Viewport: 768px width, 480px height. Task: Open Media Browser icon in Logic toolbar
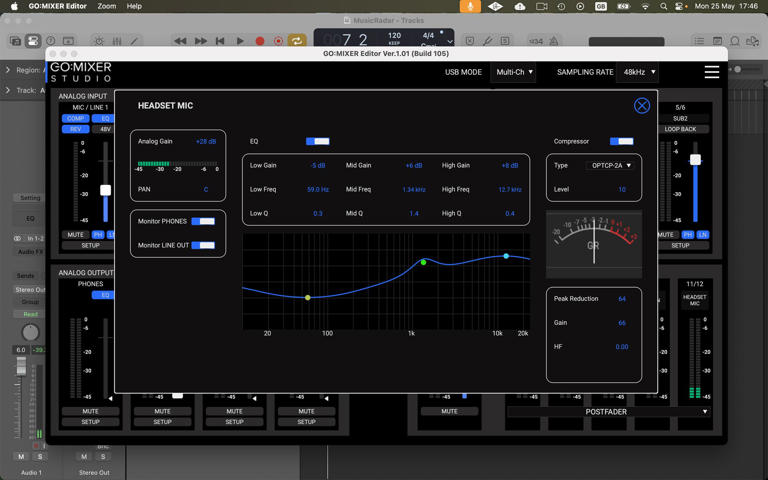752,41
